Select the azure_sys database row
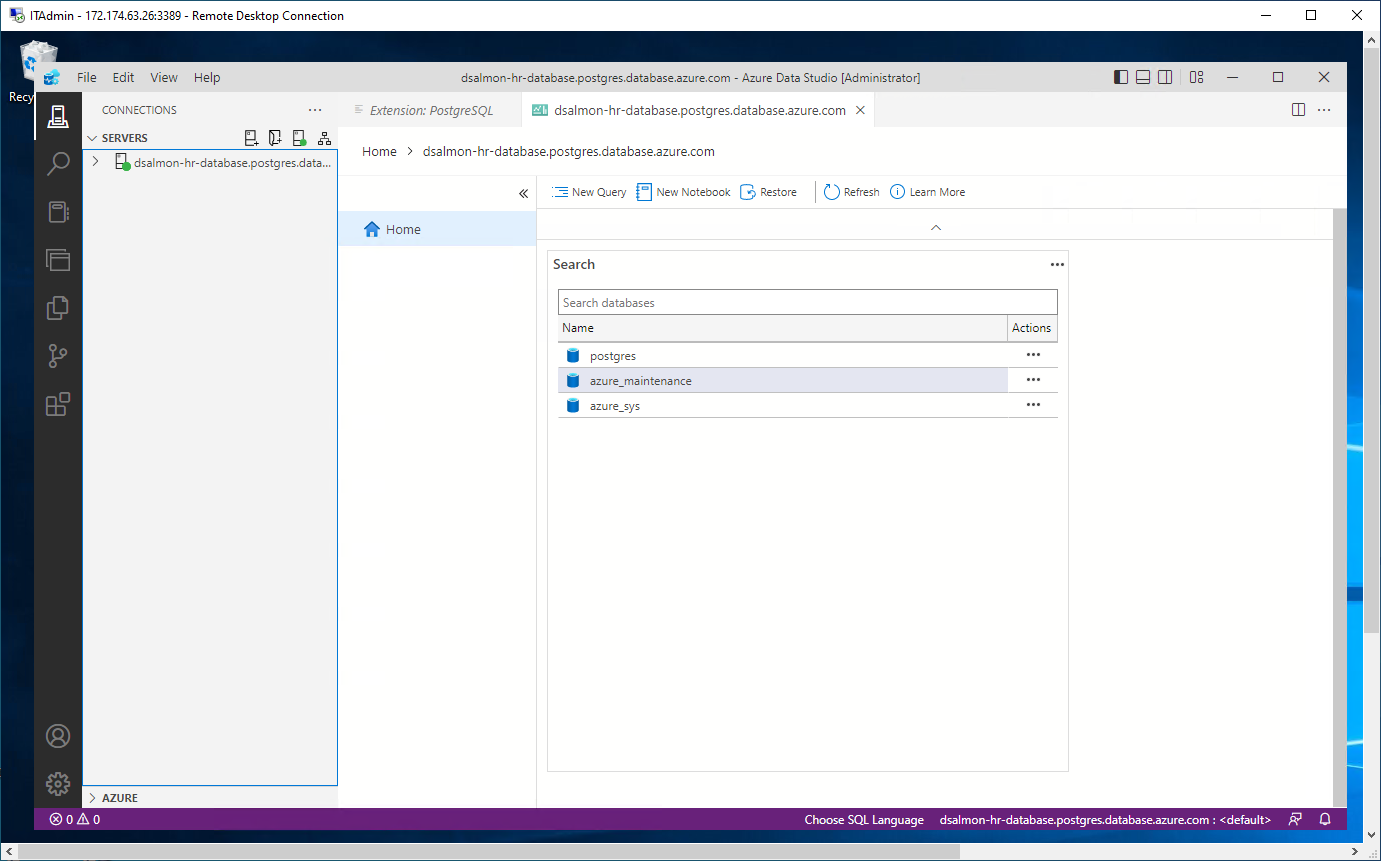This screenshot has width=1381, height=861. tap(807, 405)
